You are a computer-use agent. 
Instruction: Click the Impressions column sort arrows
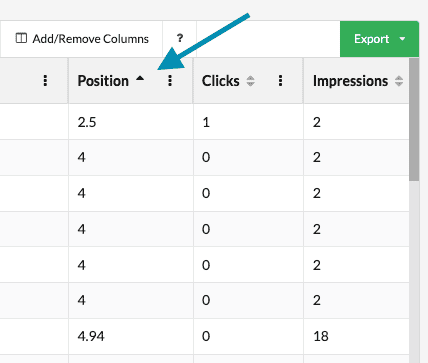click(399, 81)
